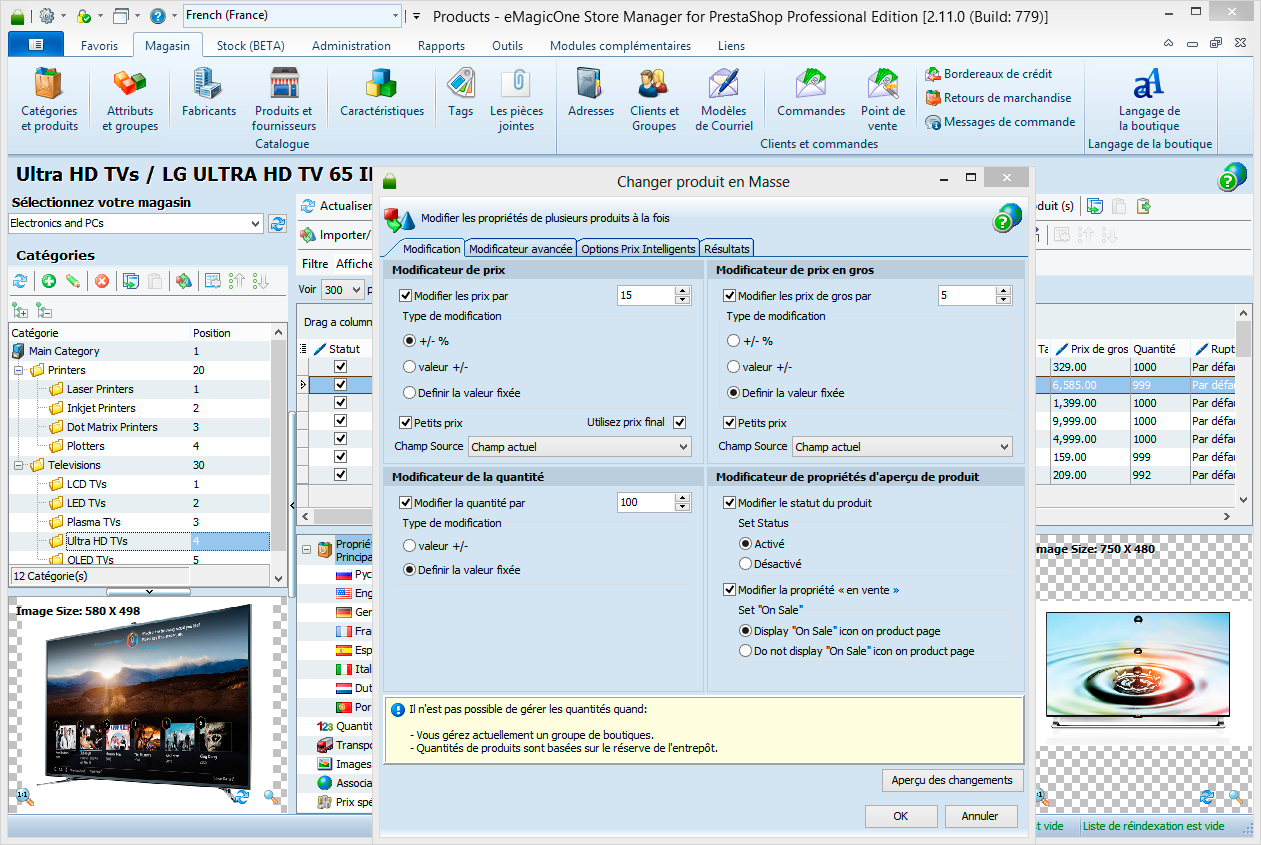Click Annuler button
The width and height of the screenshot is (1261, 845).
[x=980, y=816]
